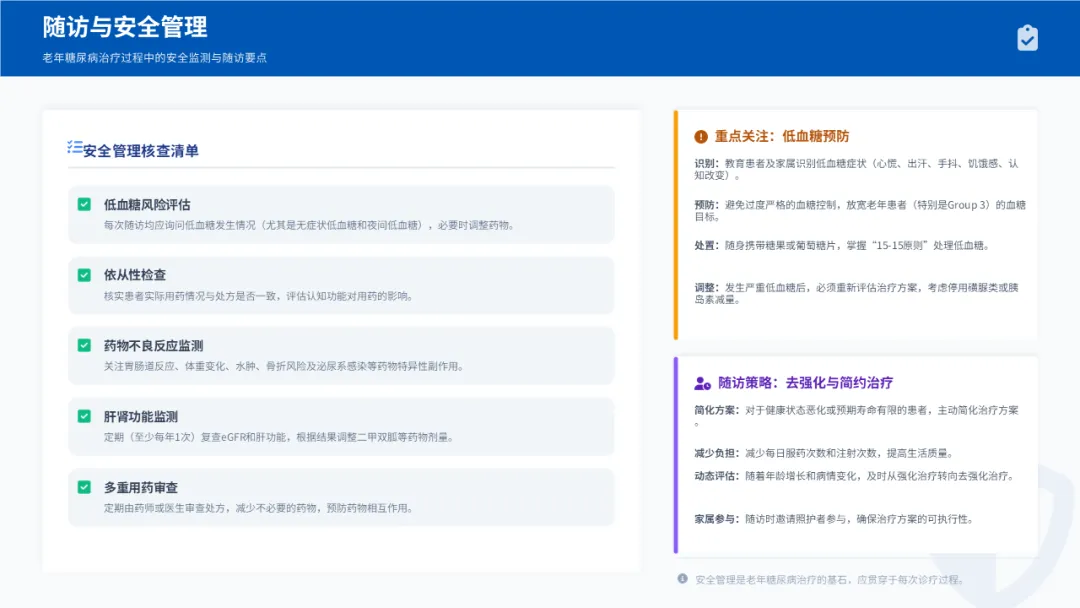Click the 调整 paragraph about 磺脲类
1080x608 pixels.
(856, 293)
